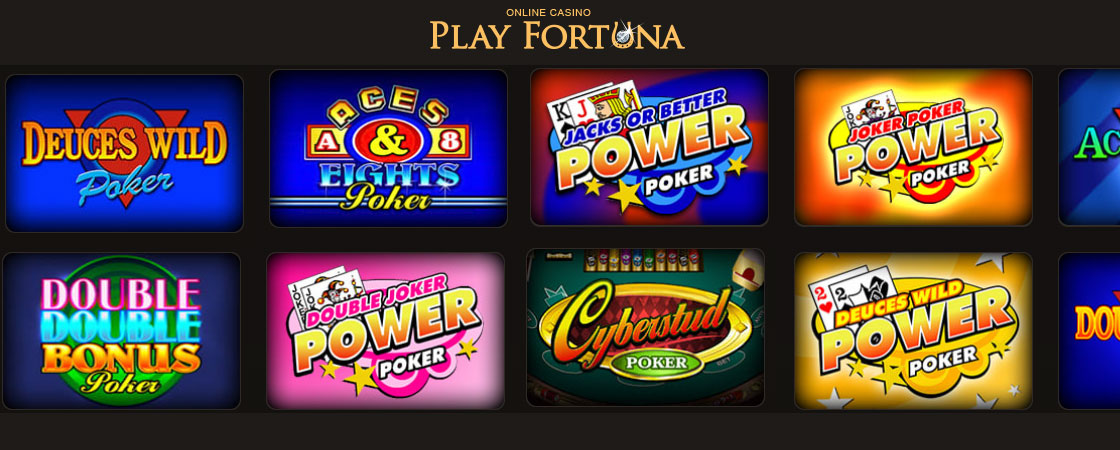Viewport: 1120px width, 450px height.
Task: Select the Jacks or Better Power Poker tile
Action: pyautogui.click(x=649, y=147)
